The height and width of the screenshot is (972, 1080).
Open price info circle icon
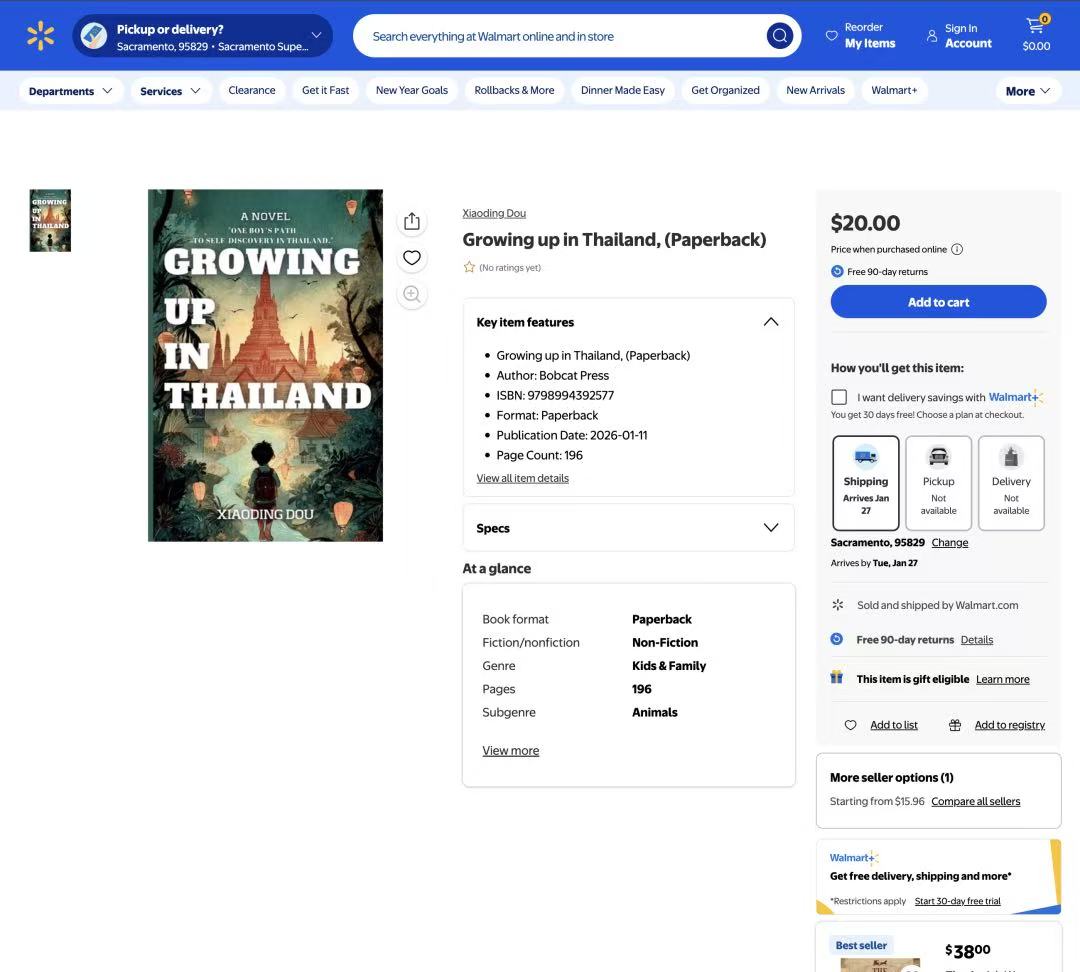click(957, 249)
